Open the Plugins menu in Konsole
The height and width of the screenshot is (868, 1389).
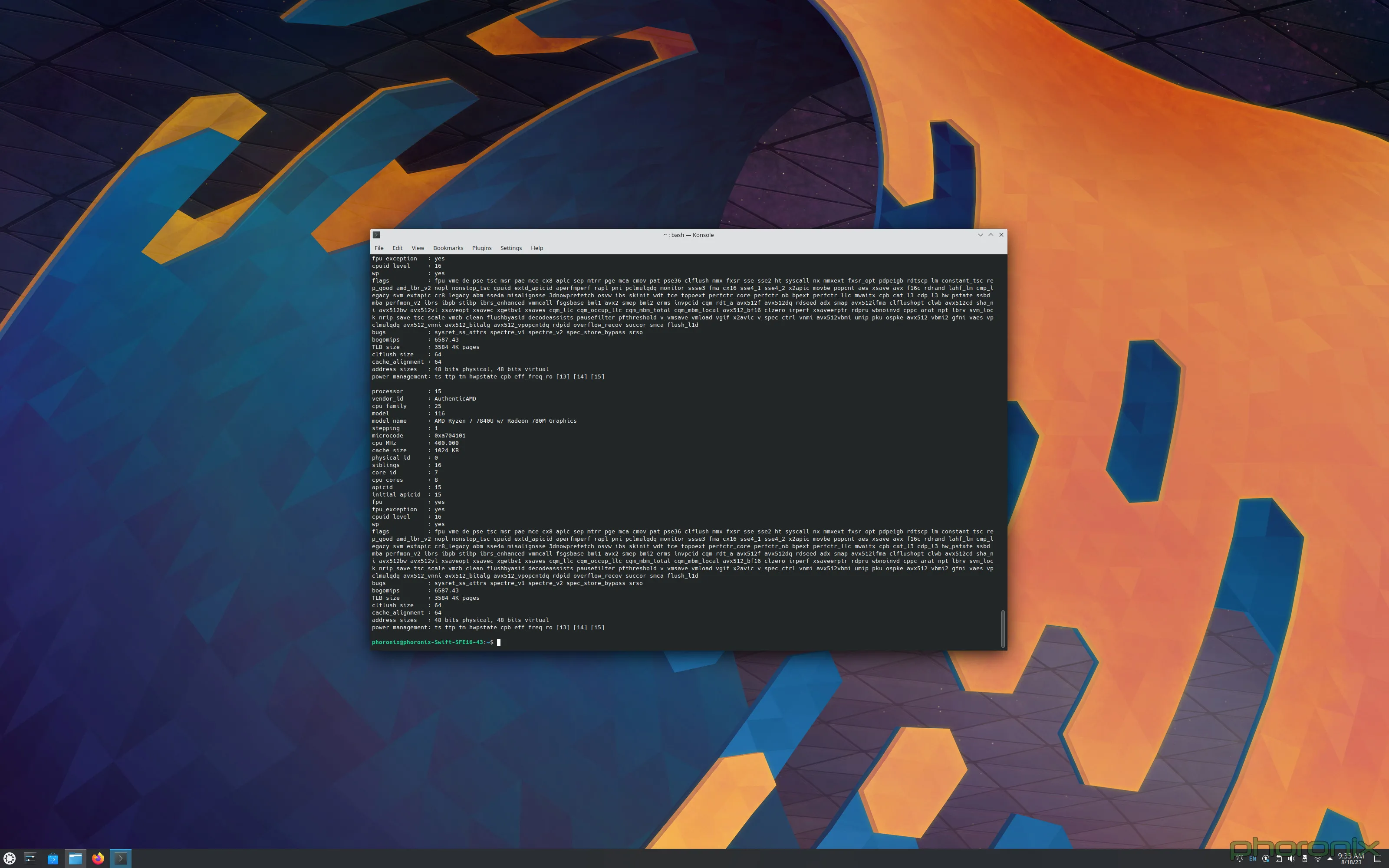pyautogui.click(x=481, y=247)
